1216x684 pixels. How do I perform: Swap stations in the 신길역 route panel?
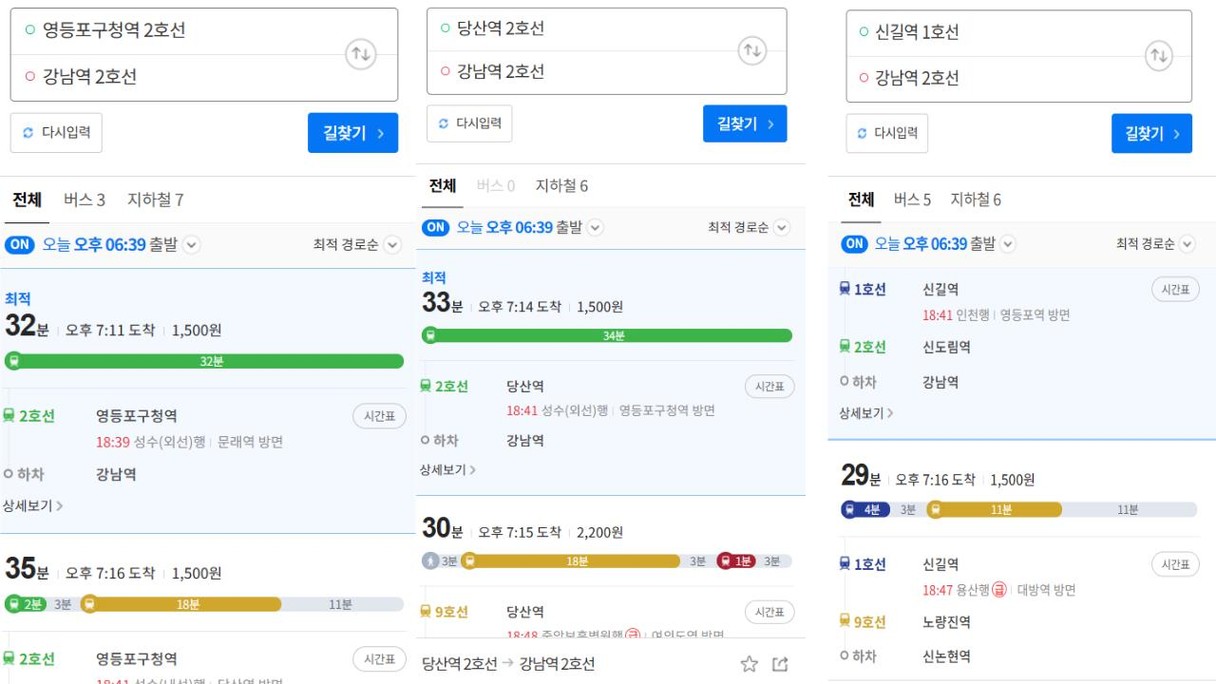1158,55
